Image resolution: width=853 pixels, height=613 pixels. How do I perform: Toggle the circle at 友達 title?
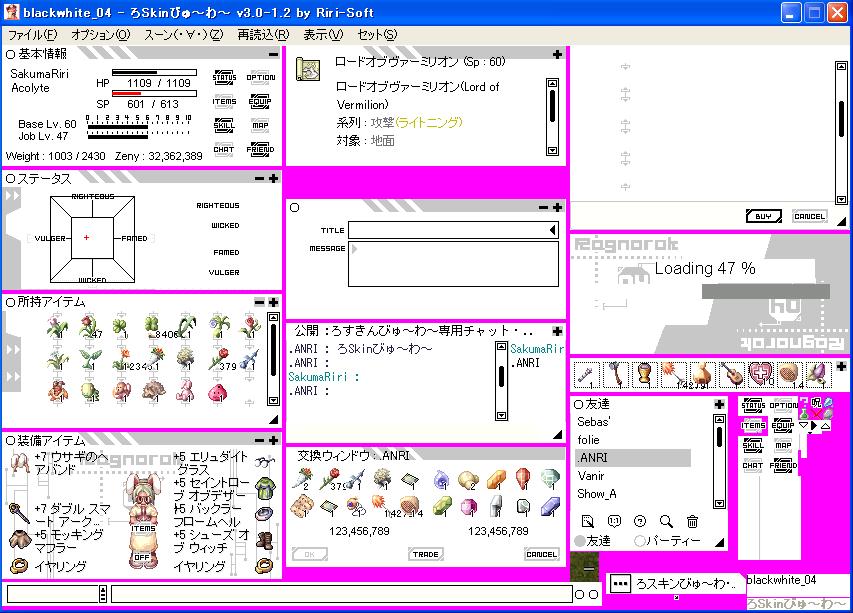click(x=579, y=404)
